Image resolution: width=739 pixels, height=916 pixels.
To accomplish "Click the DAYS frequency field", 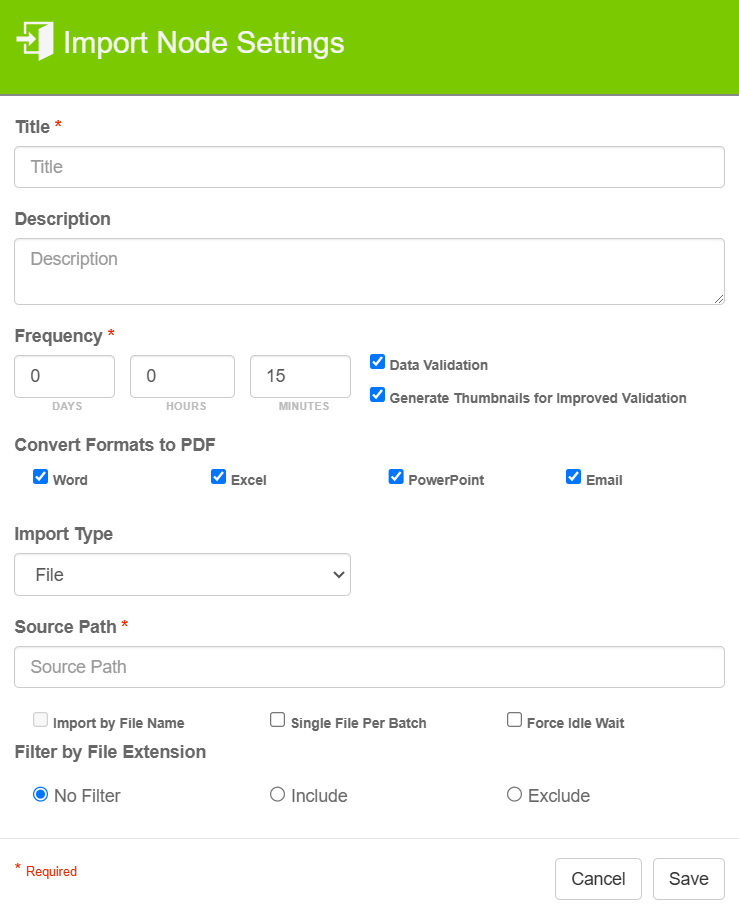I will pyautogui.click(x=64, y=376).
